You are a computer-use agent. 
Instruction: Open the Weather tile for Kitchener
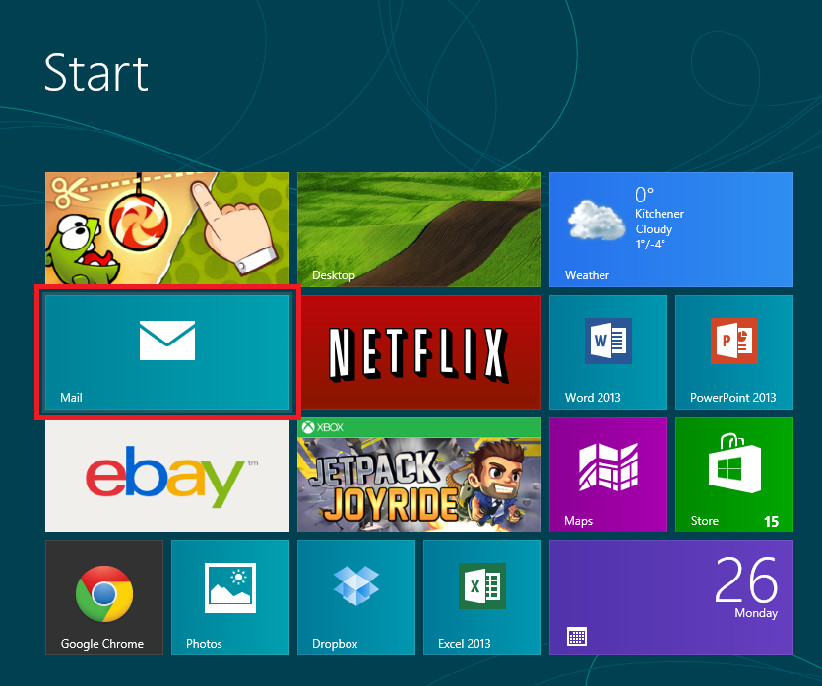click(670, 230)
